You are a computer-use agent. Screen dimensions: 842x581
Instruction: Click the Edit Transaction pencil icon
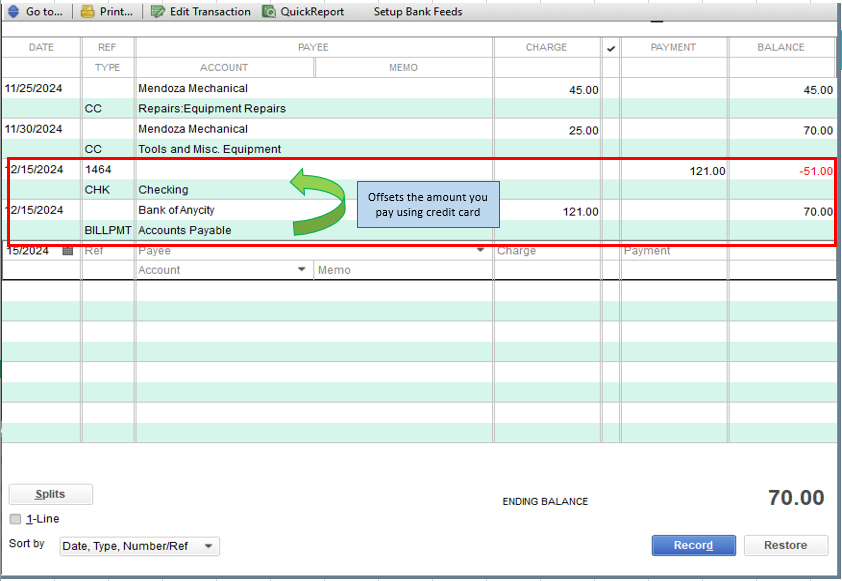(x=157, y=11)
